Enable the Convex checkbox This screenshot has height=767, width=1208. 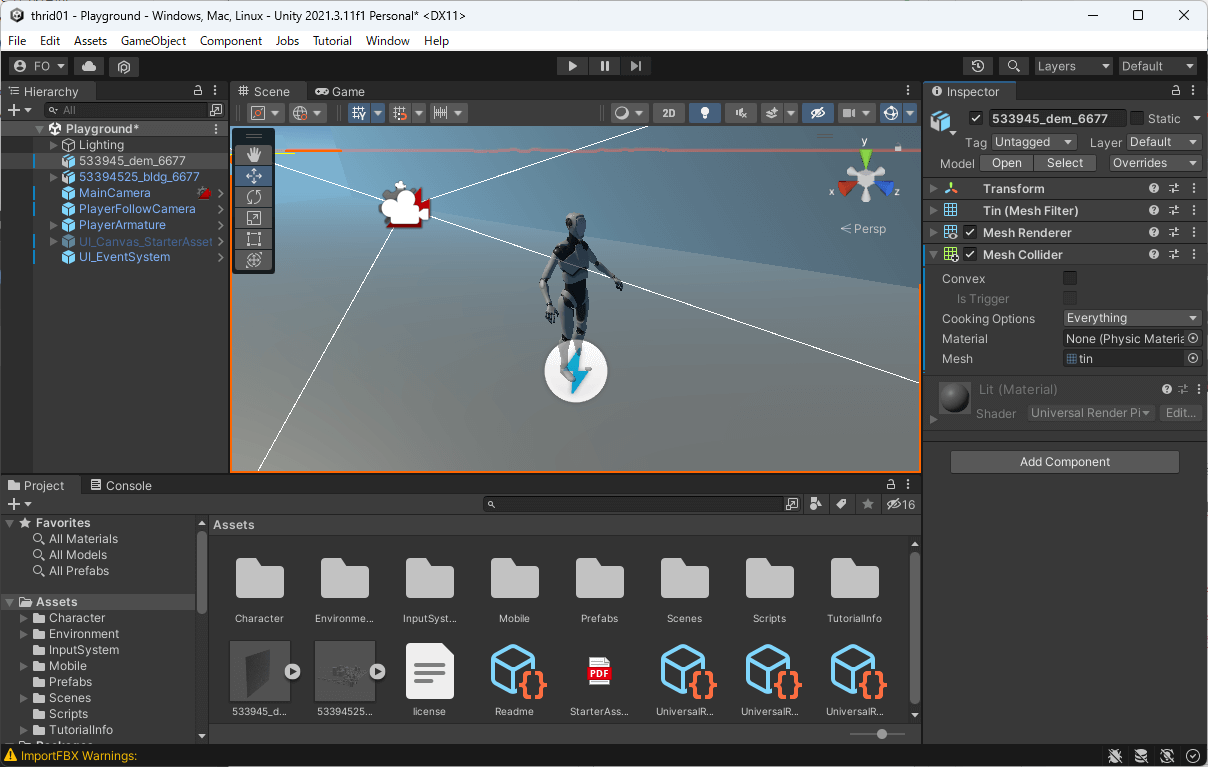pyautogui.click(x=1070, y=278)
